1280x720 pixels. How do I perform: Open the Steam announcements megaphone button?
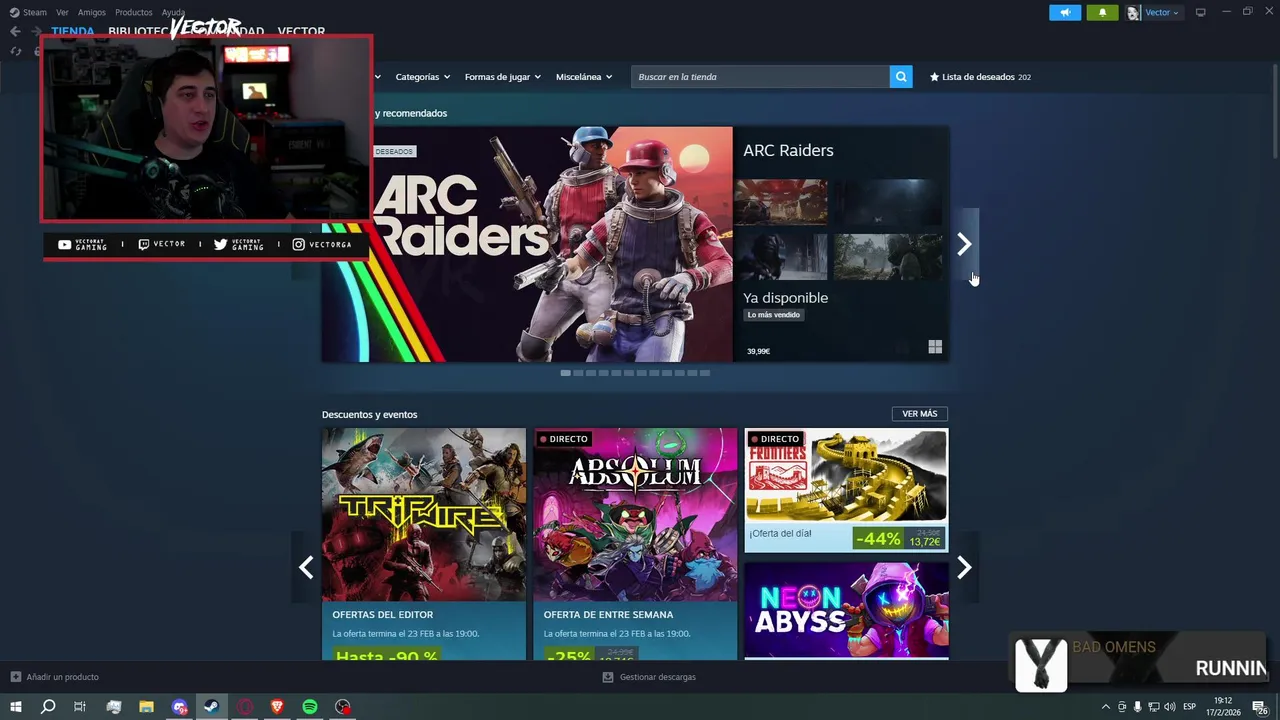click(1065, 12)
